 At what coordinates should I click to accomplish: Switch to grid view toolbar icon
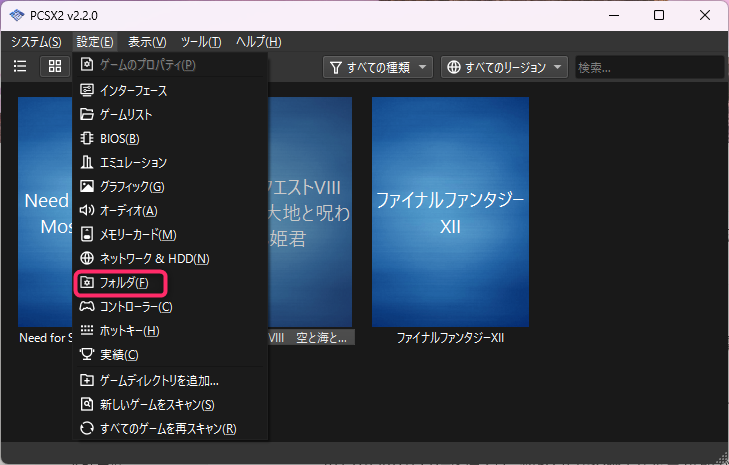pyautogui.click(x=55, y=66)
